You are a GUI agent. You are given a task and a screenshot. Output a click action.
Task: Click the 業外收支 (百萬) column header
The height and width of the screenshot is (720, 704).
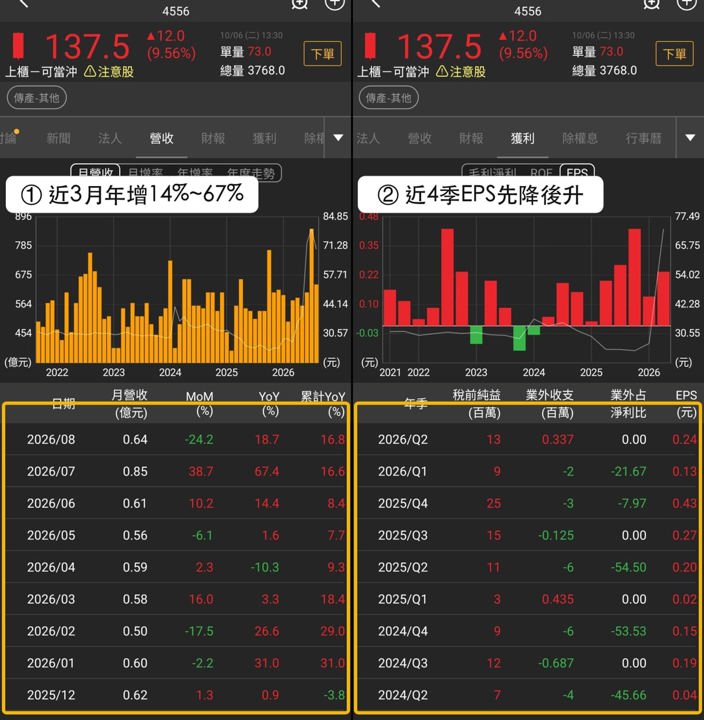coord(550,404)
